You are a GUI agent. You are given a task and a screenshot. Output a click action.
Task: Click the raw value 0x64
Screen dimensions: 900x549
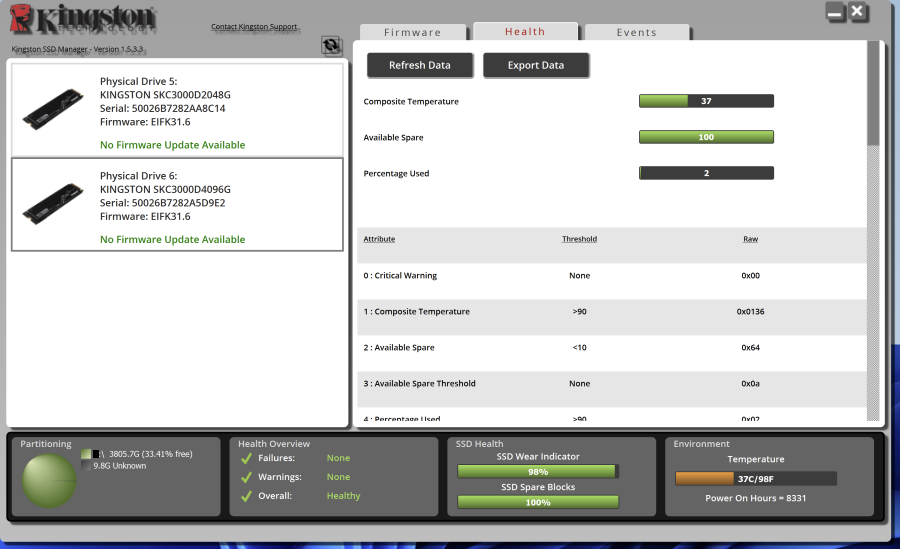[750, 348]
